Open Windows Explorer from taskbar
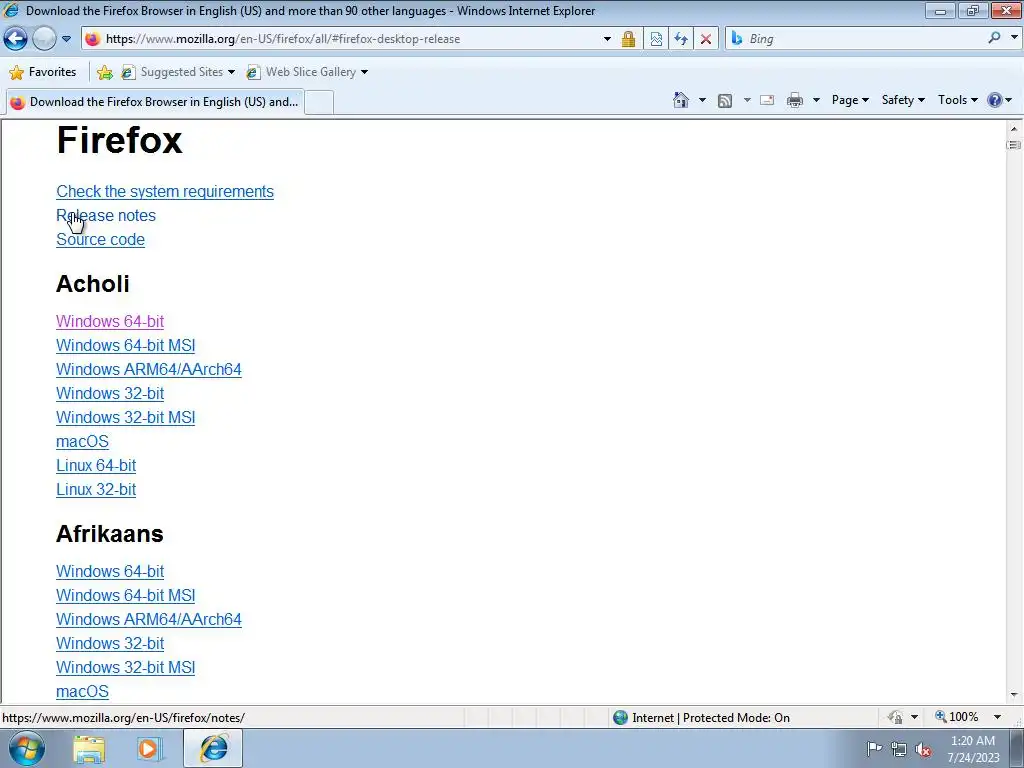1024x768 pixels. pyautogui.click(x=89, y=749)
